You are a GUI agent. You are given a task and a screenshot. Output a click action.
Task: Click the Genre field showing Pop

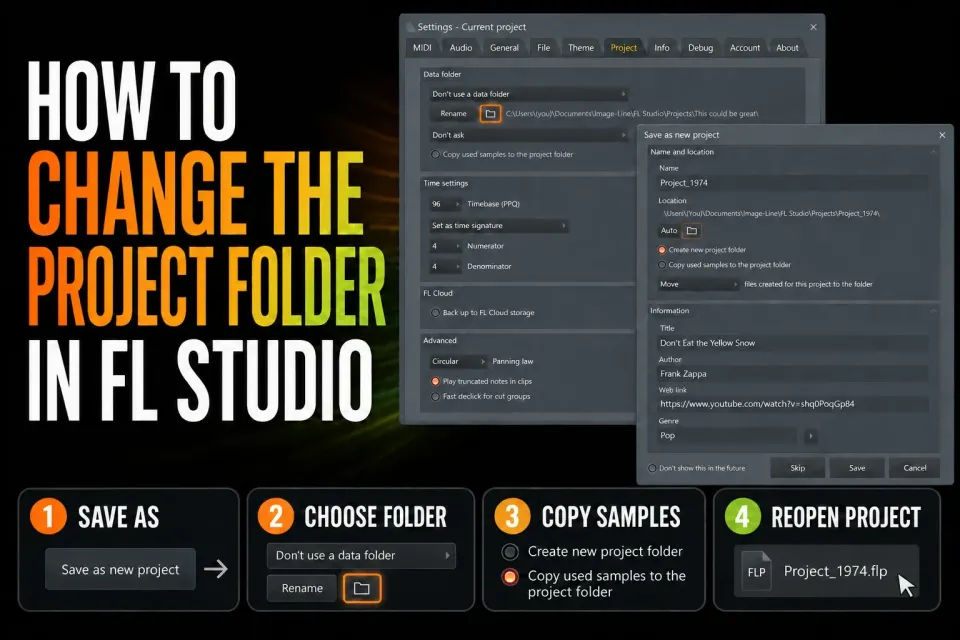(x=727, y=436)
